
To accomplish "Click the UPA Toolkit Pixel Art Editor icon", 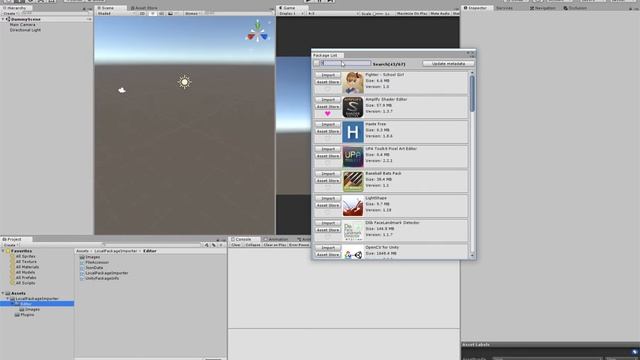I will [x=353, y=157].
